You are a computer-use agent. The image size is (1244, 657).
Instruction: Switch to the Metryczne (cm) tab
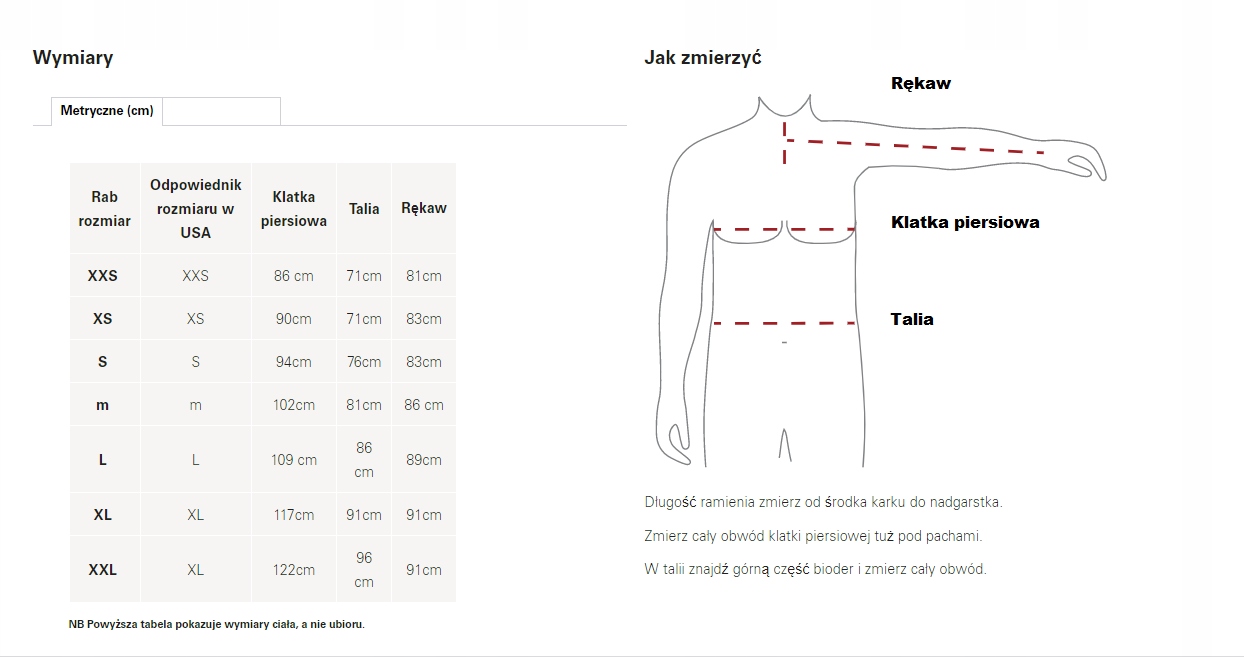[x=106, y=111]
